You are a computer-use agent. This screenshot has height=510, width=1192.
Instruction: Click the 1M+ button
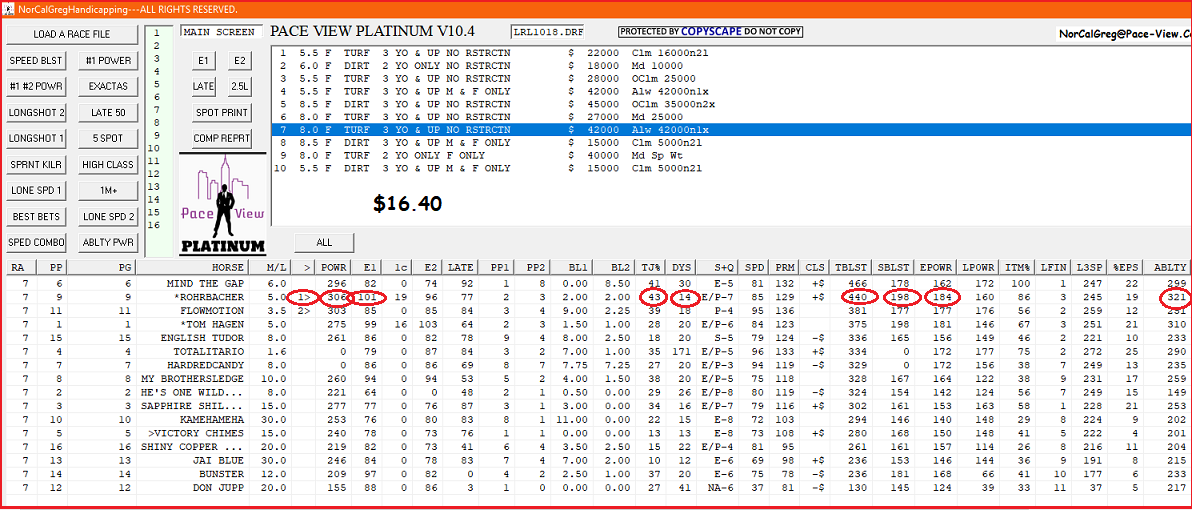(108, 190)
